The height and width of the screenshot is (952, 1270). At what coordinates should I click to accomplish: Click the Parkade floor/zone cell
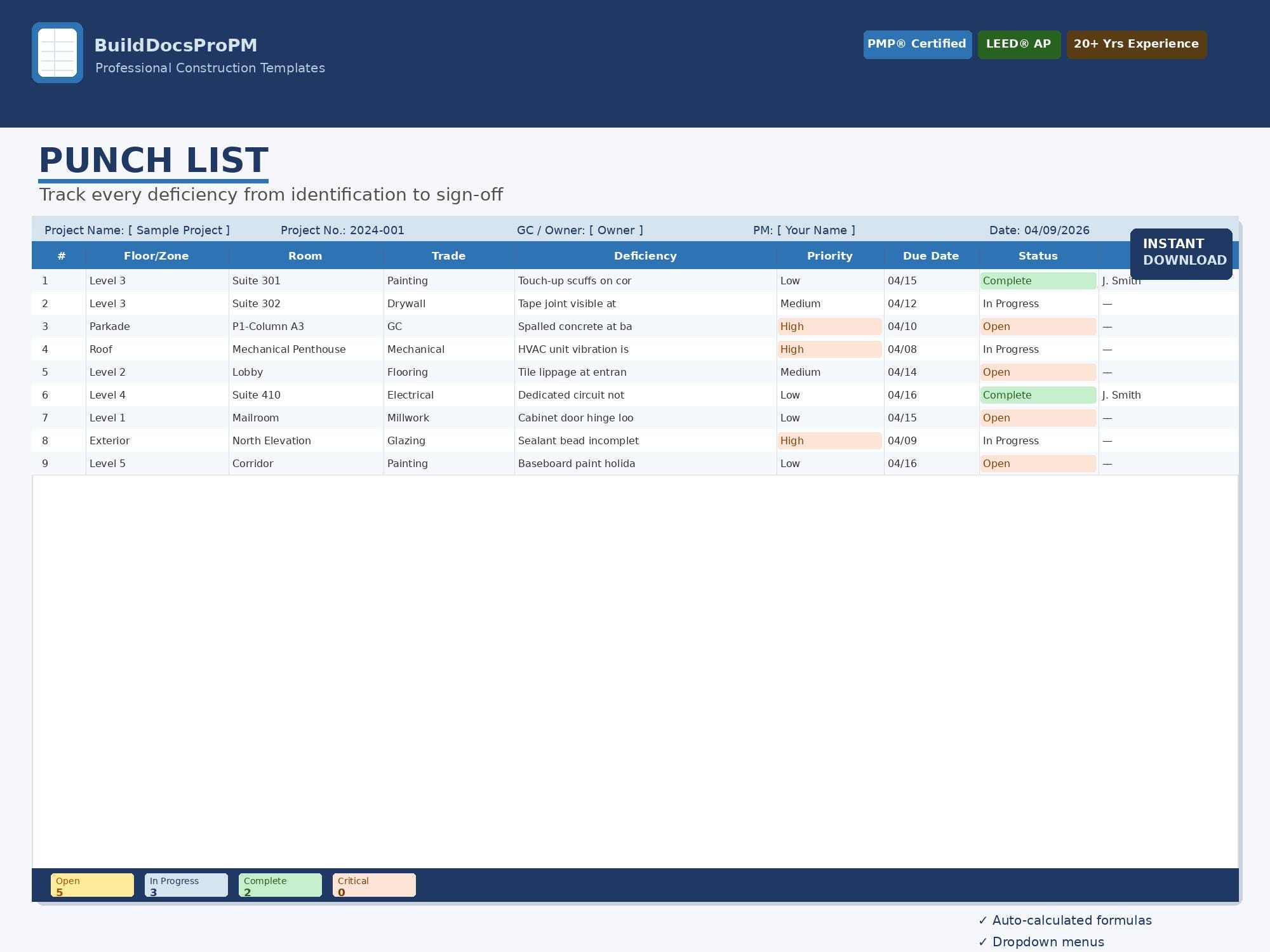[x=157, y=326]
